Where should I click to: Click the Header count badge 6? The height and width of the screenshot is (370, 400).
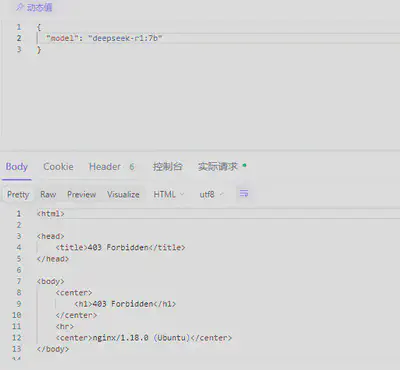click(x=132, y=167)
